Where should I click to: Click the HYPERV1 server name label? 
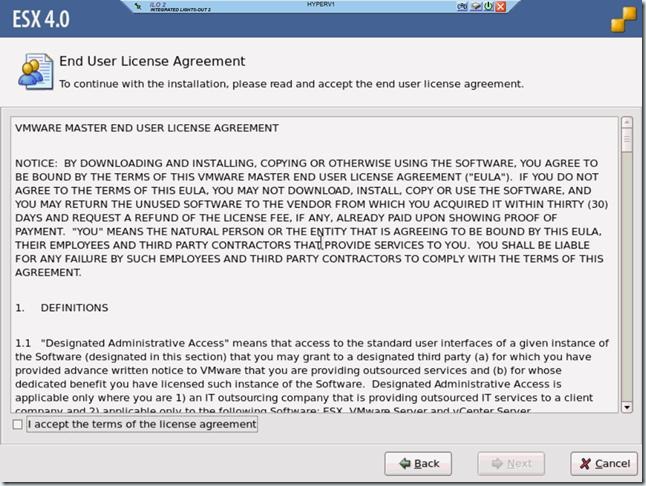pos(321,4)
